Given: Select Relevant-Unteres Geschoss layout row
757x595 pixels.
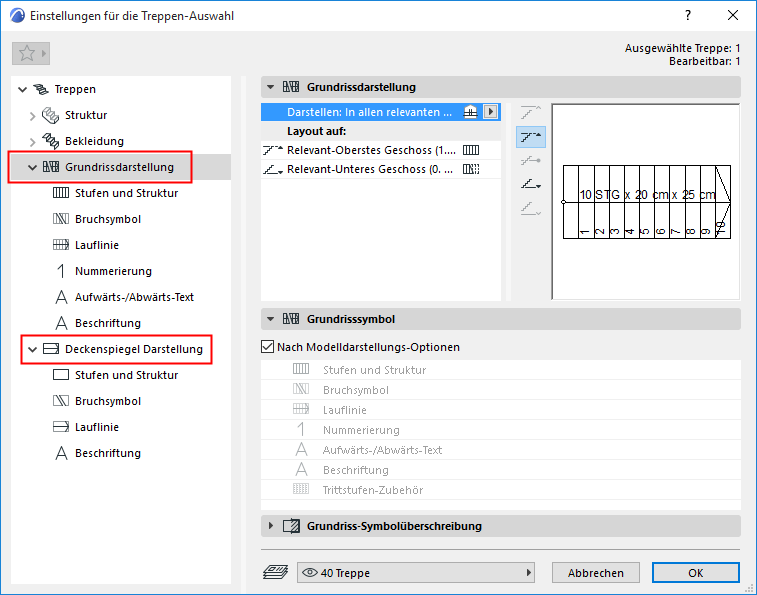Looking at the screenshot, I should (x=381, y=170).
